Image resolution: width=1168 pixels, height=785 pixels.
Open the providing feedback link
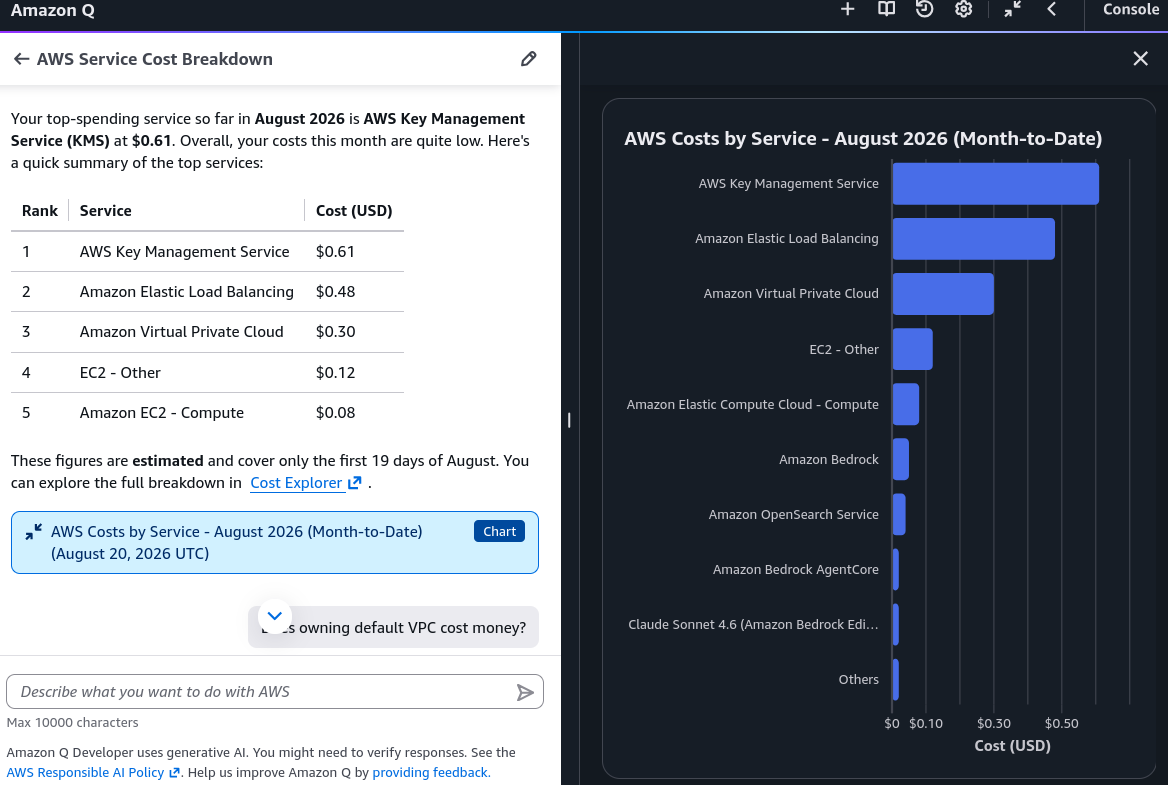coord(431,772)
